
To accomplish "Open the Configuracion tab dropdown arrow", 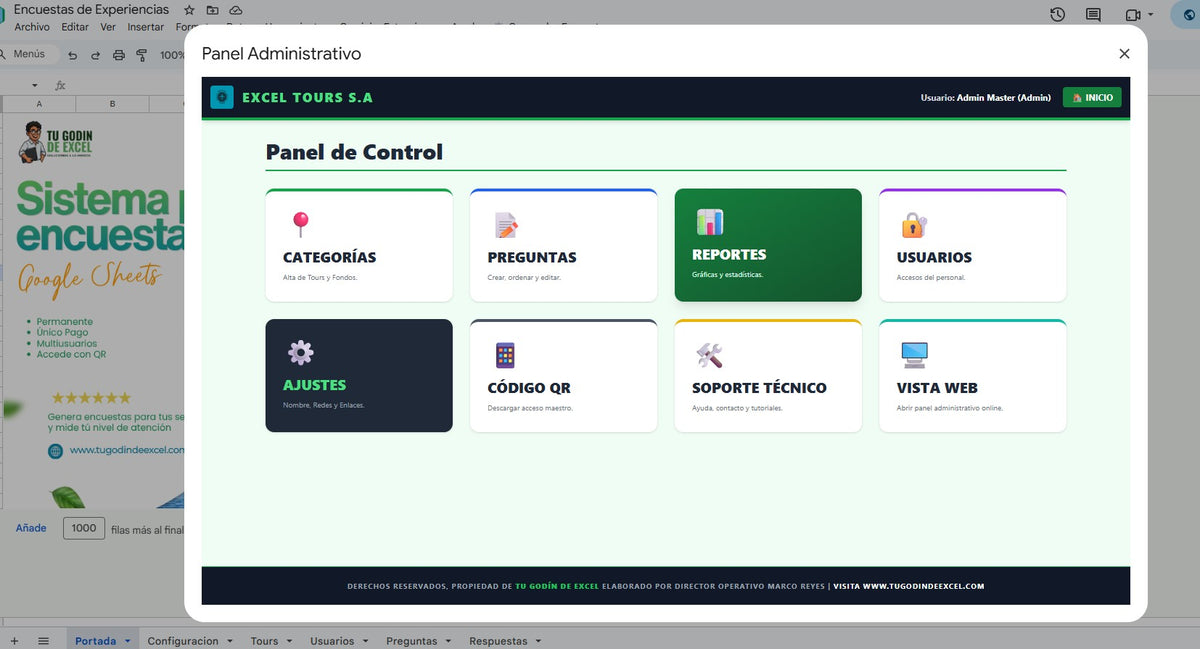I will 230,641.
